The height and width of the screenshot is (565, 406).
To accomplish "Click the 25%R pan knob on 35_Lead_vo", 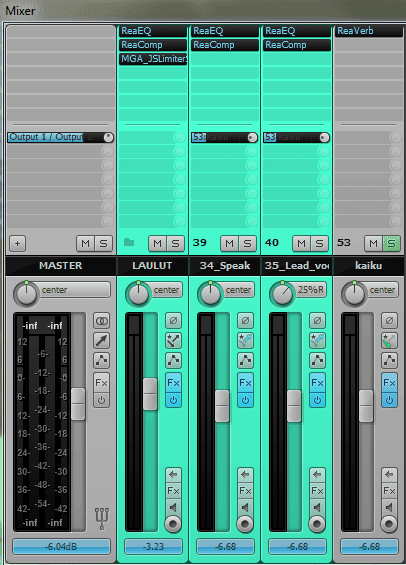I will coord(282,293).
